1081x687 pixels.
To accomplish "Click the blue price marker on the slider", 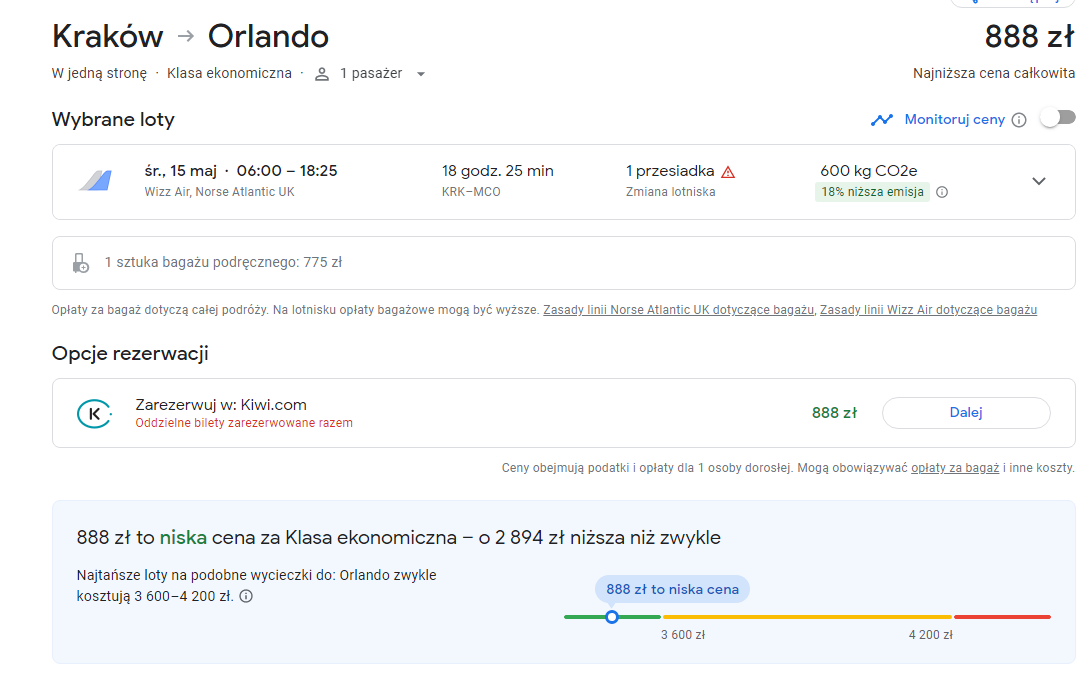I will tap(612, 617).
